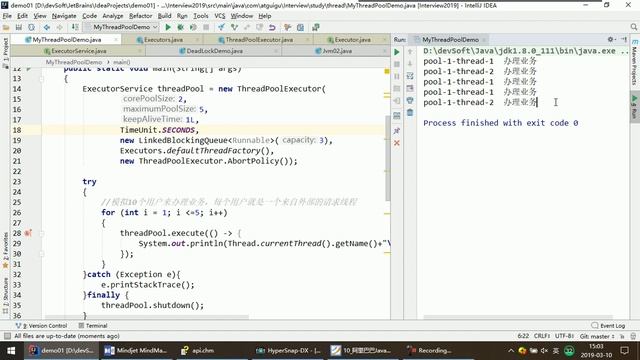This screenshot has width=640, height=360.
Task: Open the Run panel gear settings dropdown
Action: pos(611,40)
